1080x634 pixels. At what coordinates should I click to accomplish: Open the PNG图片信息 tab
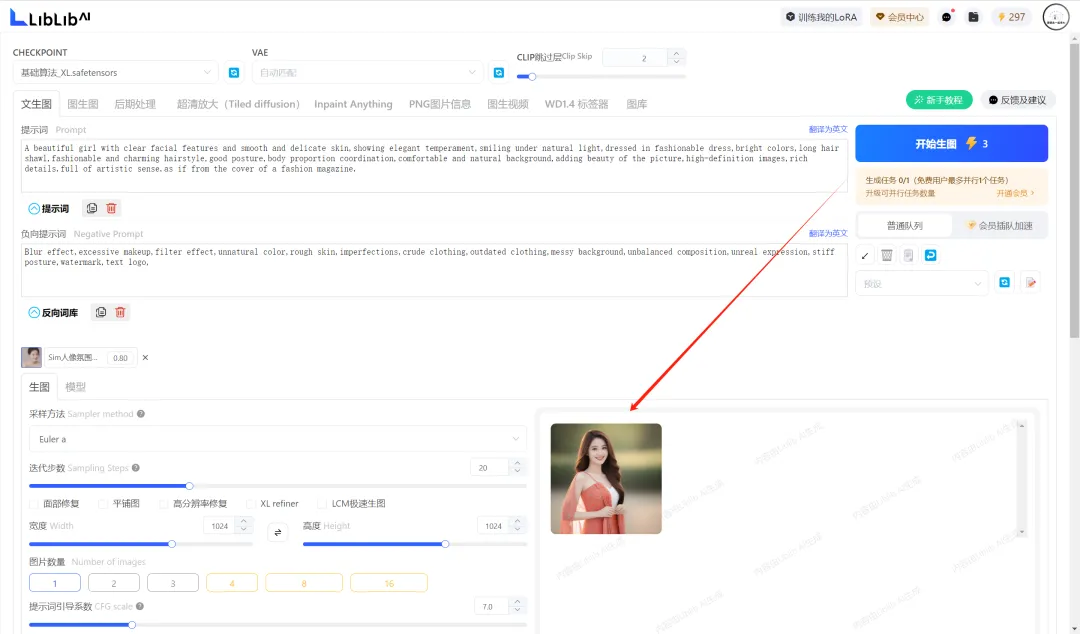click(x=439, y=104)
